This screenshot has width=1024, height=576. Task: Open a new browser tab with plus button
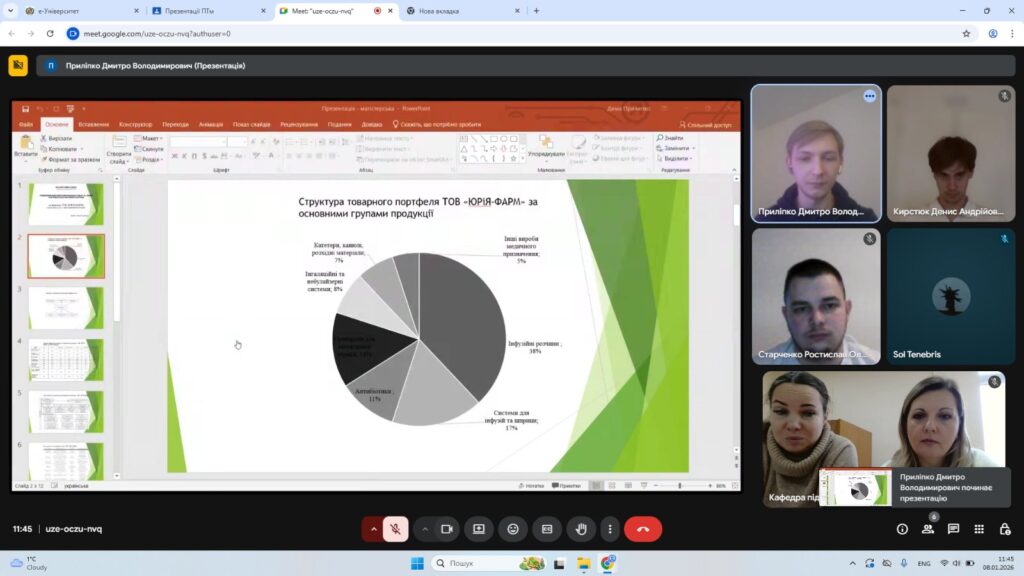pyautogui.click(x=537, y=11)
